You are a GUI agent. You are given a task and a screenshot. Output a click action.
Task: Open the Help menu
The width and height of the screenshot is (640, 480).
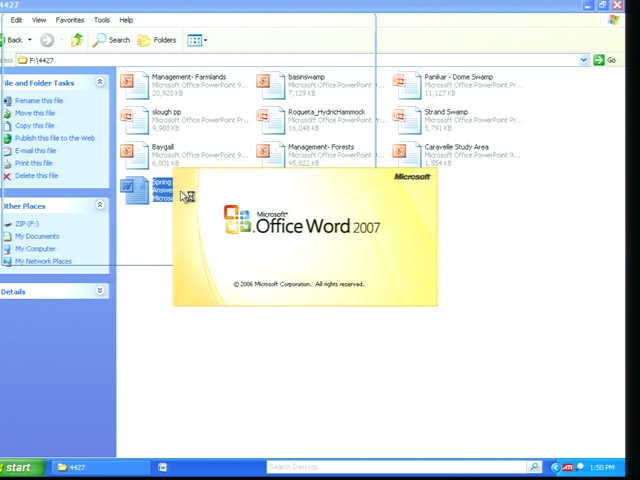pyautogui.click(x=126, y=20)
